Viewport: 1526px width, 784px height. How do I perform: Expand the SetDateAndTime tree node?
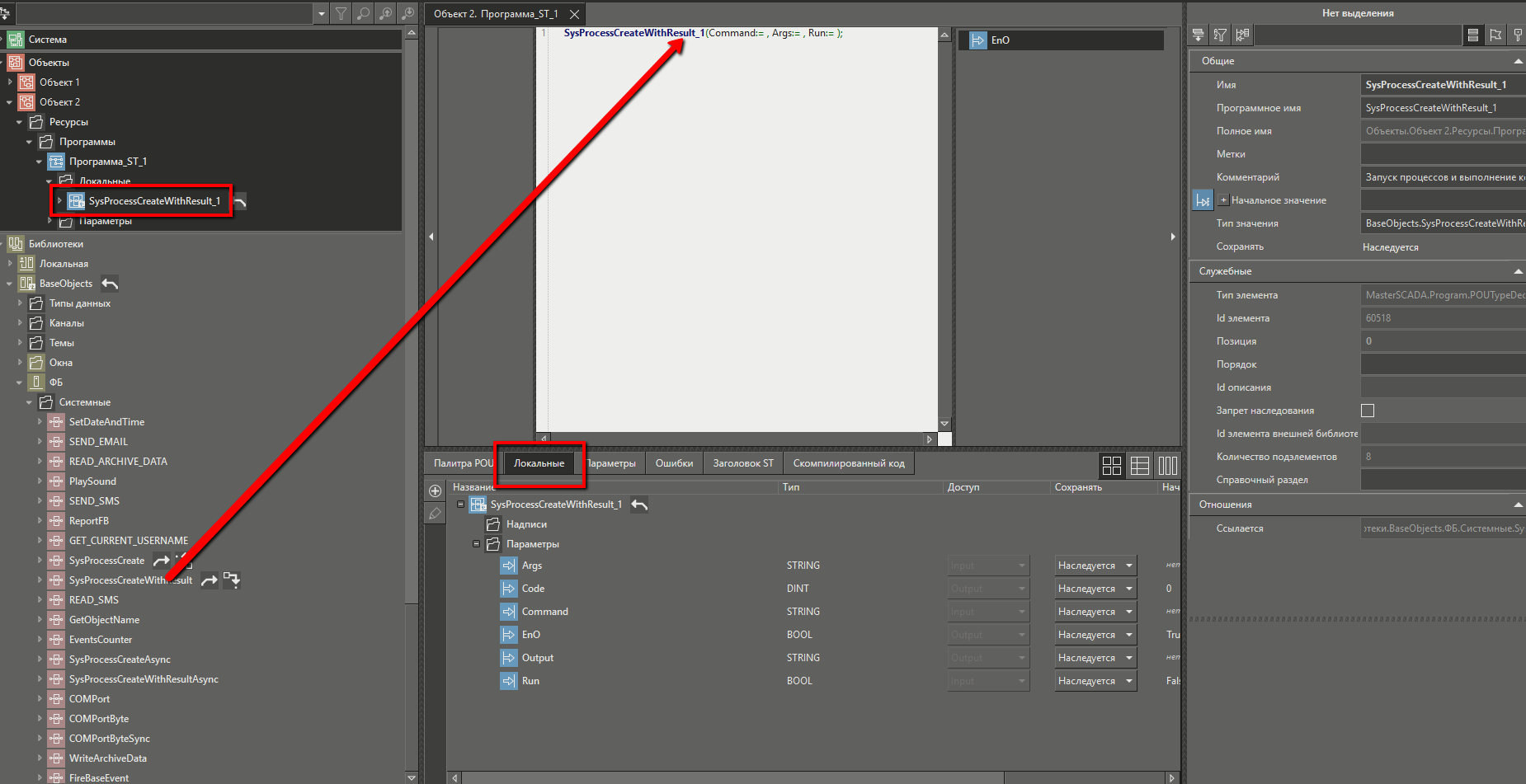40,422
